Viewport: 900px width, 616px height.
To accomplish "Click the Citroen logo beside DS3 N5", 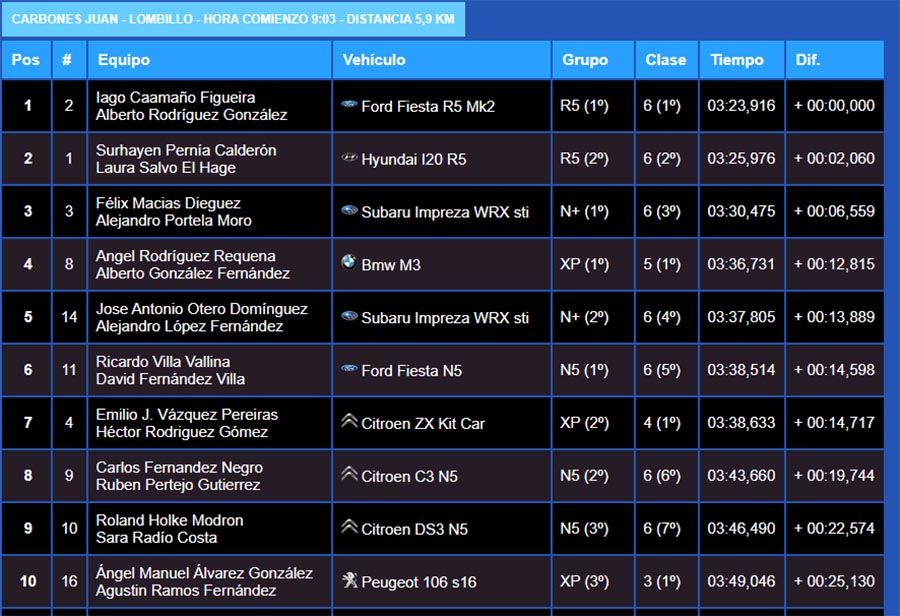I will click(x=349, y=527).
